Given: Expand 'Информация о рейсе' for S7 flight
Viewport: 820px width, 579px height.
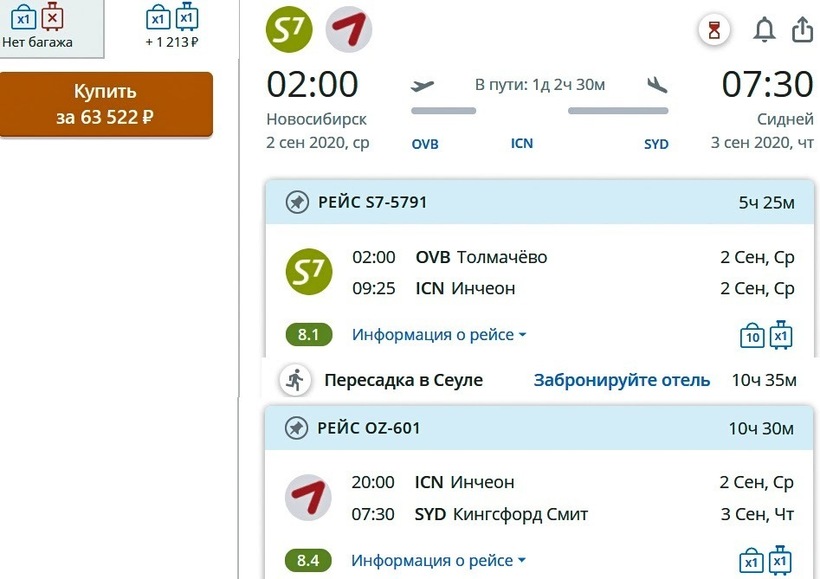Looking at the screenshot, I should coord(439,335).
